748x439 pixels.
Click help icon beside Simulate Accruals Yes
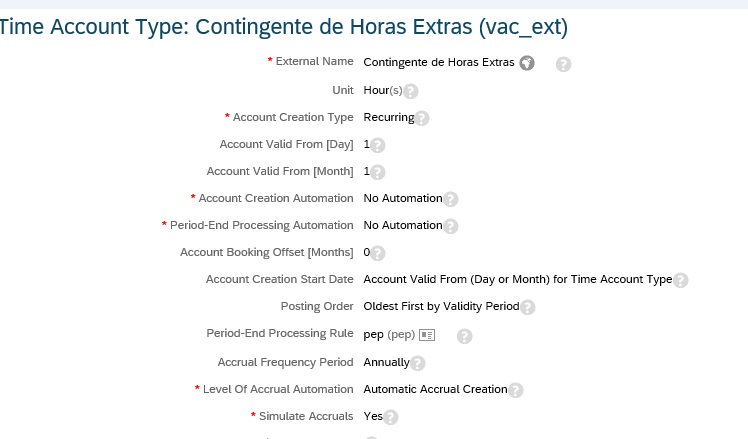(390, 417)
